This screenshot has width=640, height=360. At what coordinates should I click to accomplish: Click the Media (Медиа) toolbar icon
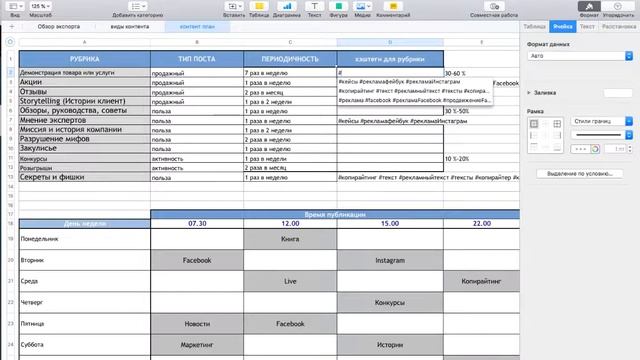362,7
